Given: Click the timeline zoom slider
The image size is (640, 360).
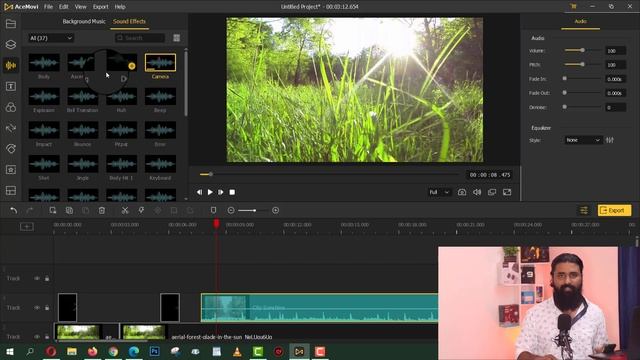Looking at the screenshot, I should point(253,210).
